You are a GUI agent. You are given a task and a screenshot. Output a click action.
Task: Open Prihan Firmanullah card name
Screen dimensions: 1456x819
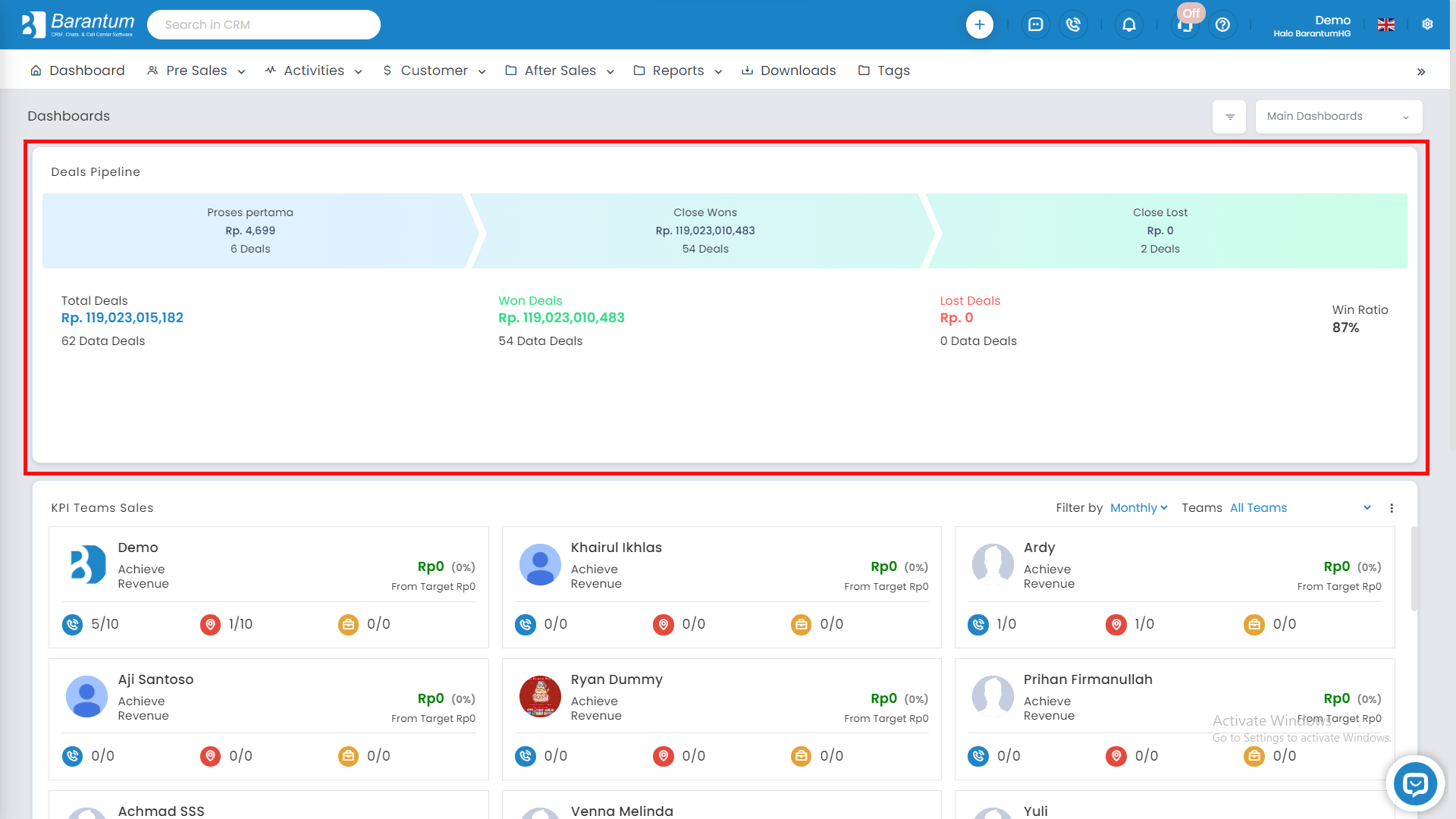coord(1087,679)
